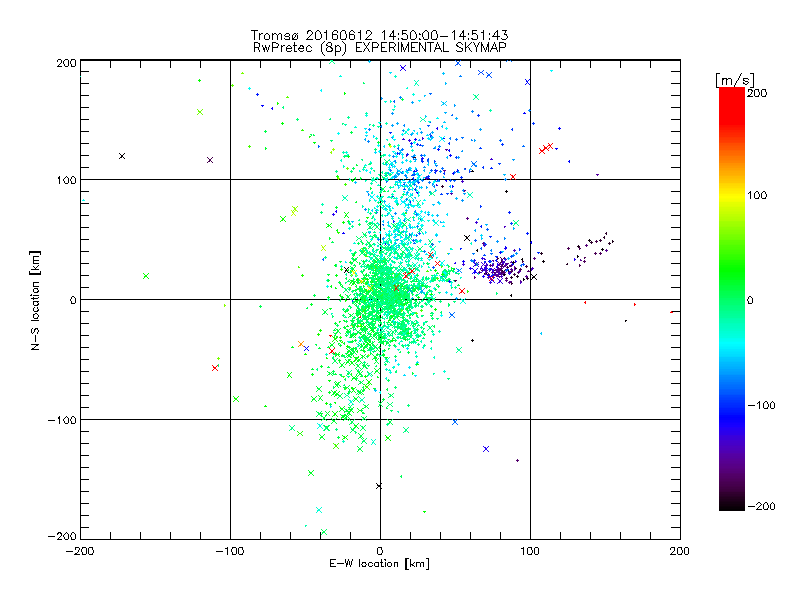Click the x-axis tick label '200'
This screenshot has height=600, width=800.
pyautogui.click(x=680, y=551)
